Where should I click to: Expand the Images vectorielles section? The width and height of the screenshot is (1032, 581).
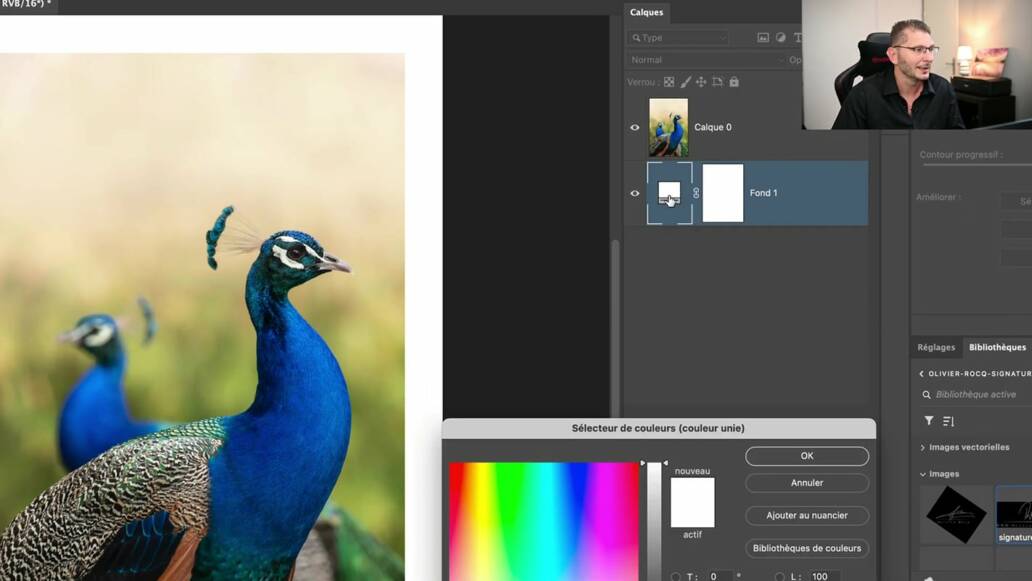click(x=922, y=447)
